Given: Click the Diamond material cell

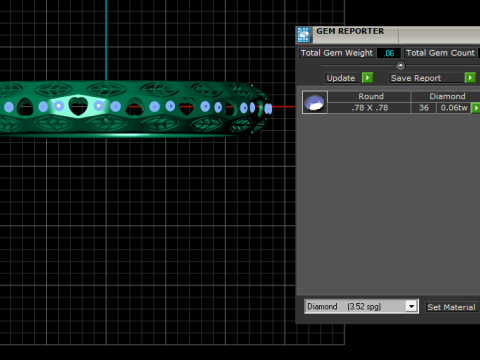Looking at the screenshot, I should click(446, 96).
